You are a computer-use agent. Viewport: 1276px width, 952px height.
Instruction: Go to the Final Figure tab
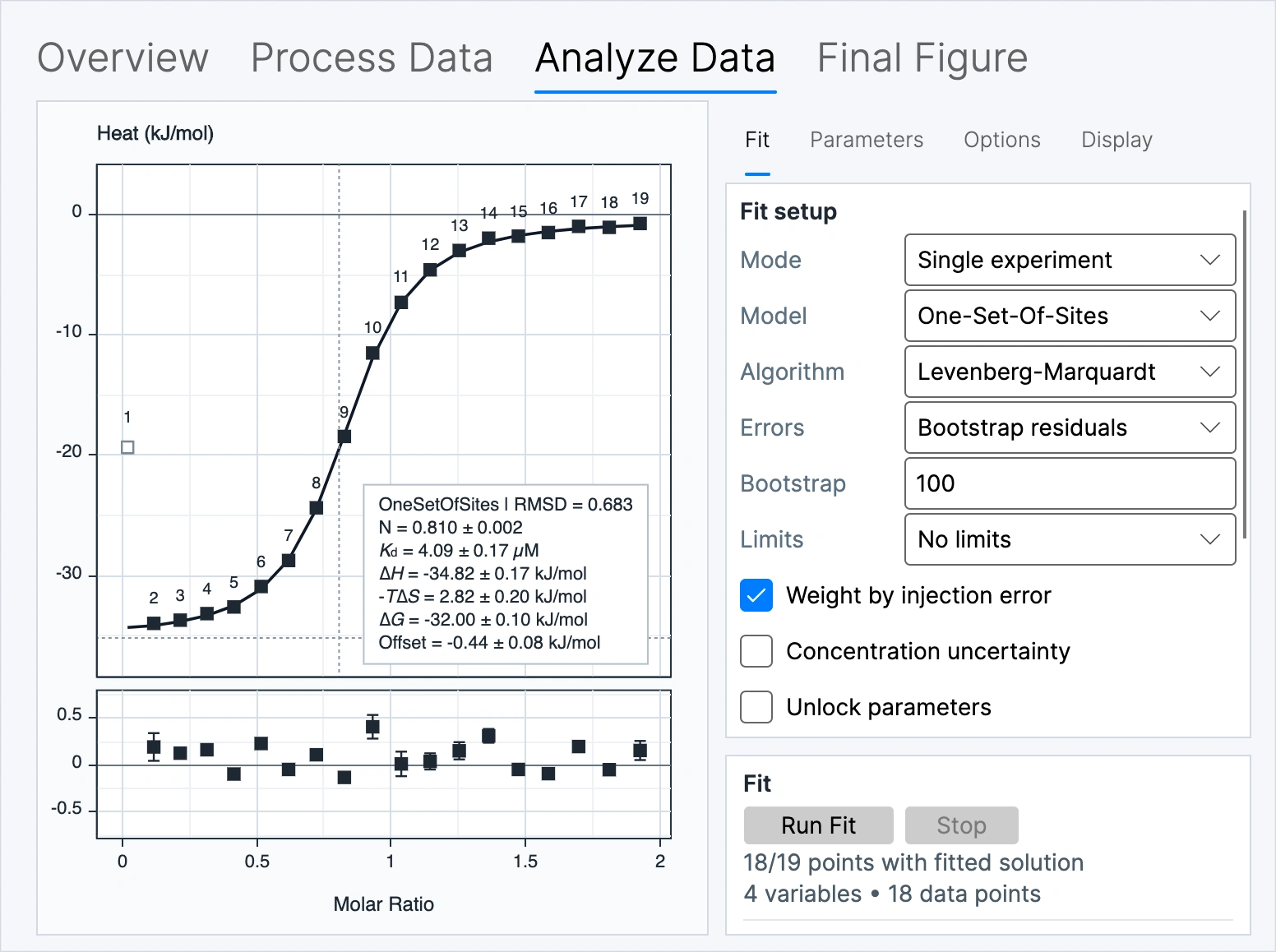tap(922, 58)
